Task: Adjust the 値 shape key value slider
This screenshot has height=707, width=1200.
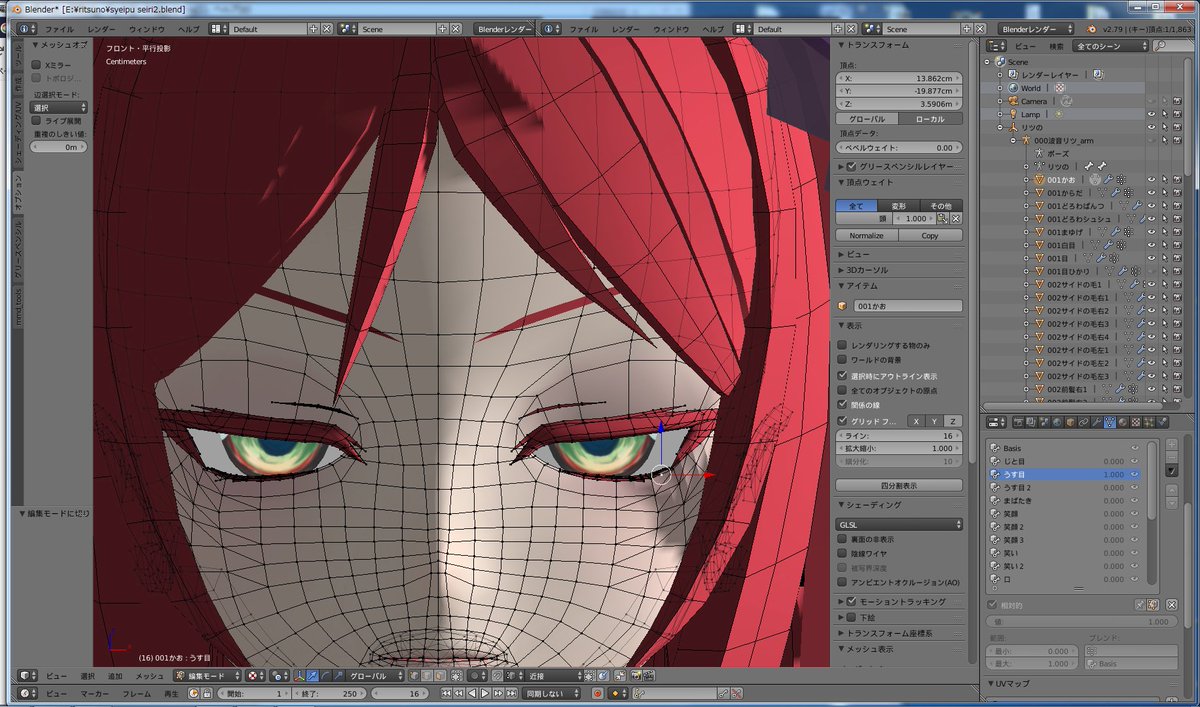Action: coord(1082,621)
